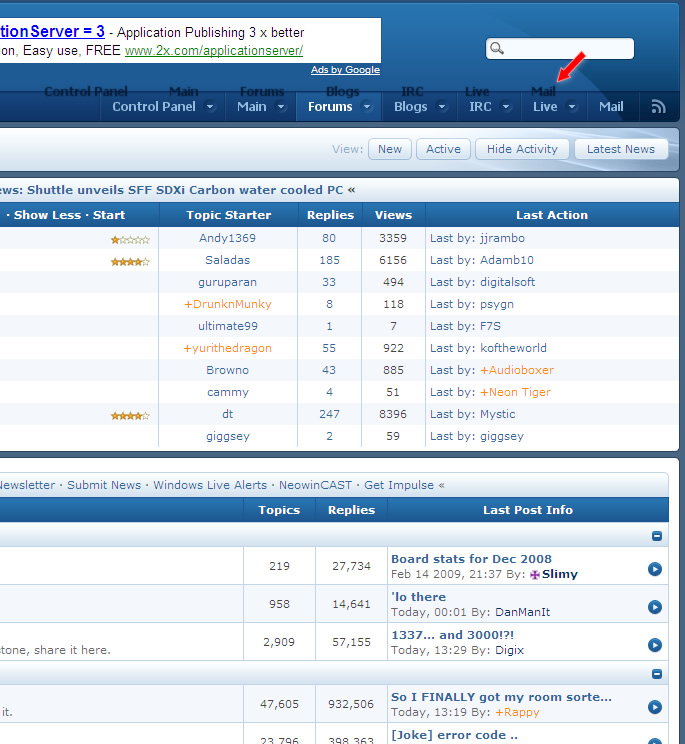Screen dimensions: 685x744
Task: Click the Hide Activity button
Action: point(522,149)
